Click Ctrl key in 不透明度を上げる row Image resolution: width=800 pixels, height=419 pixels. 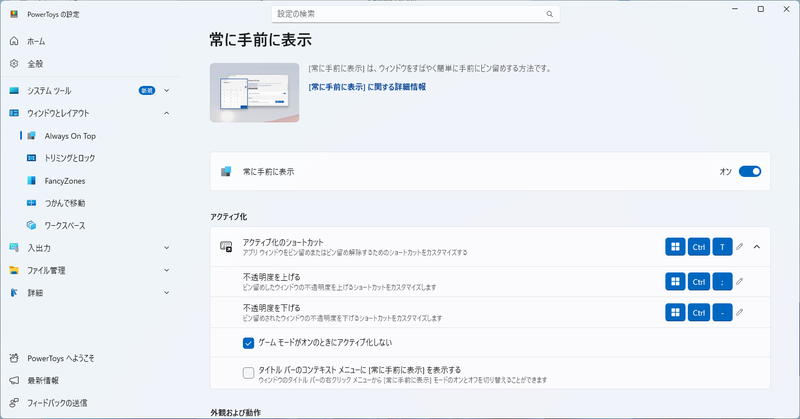tap(699, 281)
